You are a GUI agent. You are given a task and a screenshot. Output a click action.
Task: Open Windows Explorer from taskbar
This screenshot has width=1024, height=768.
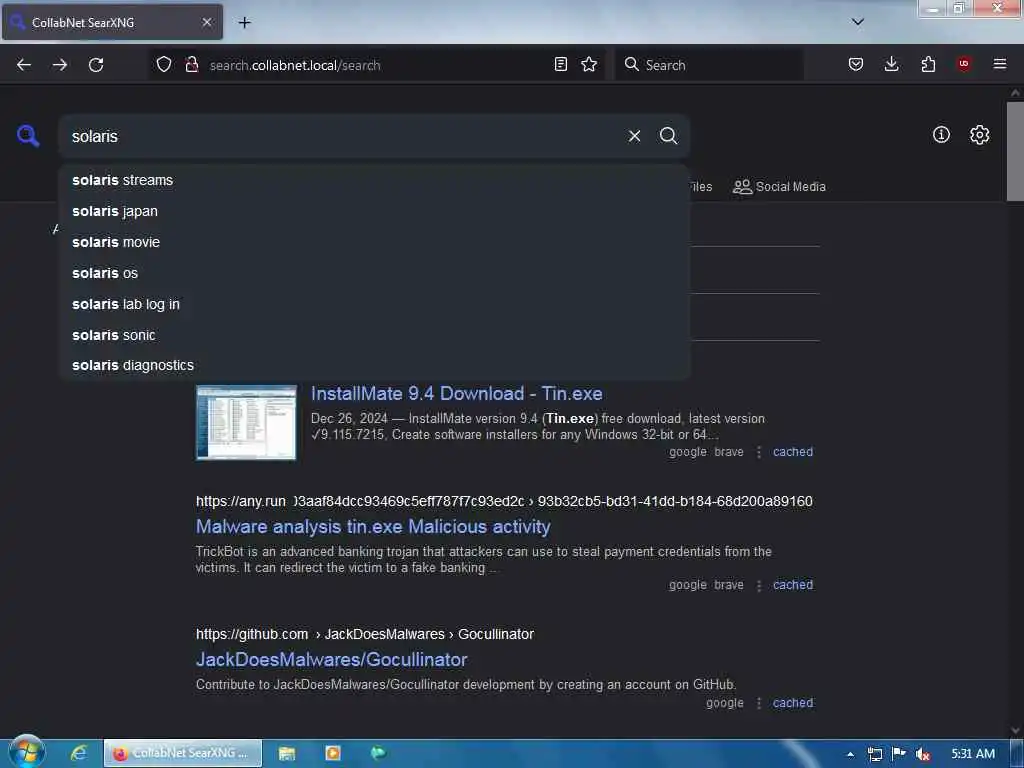[287, 753]
